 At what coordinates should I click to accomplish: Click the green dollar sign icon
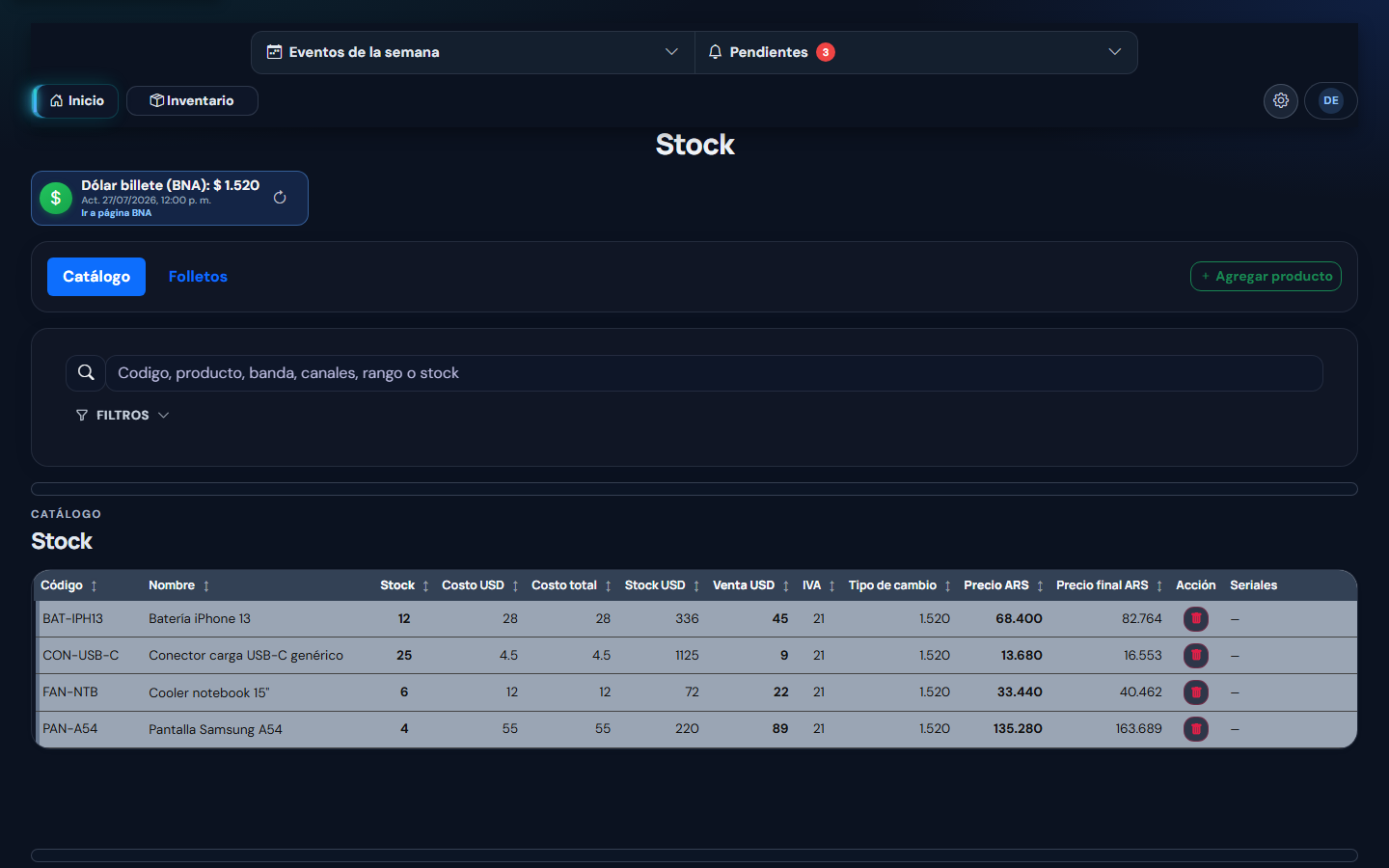(56, 198)
